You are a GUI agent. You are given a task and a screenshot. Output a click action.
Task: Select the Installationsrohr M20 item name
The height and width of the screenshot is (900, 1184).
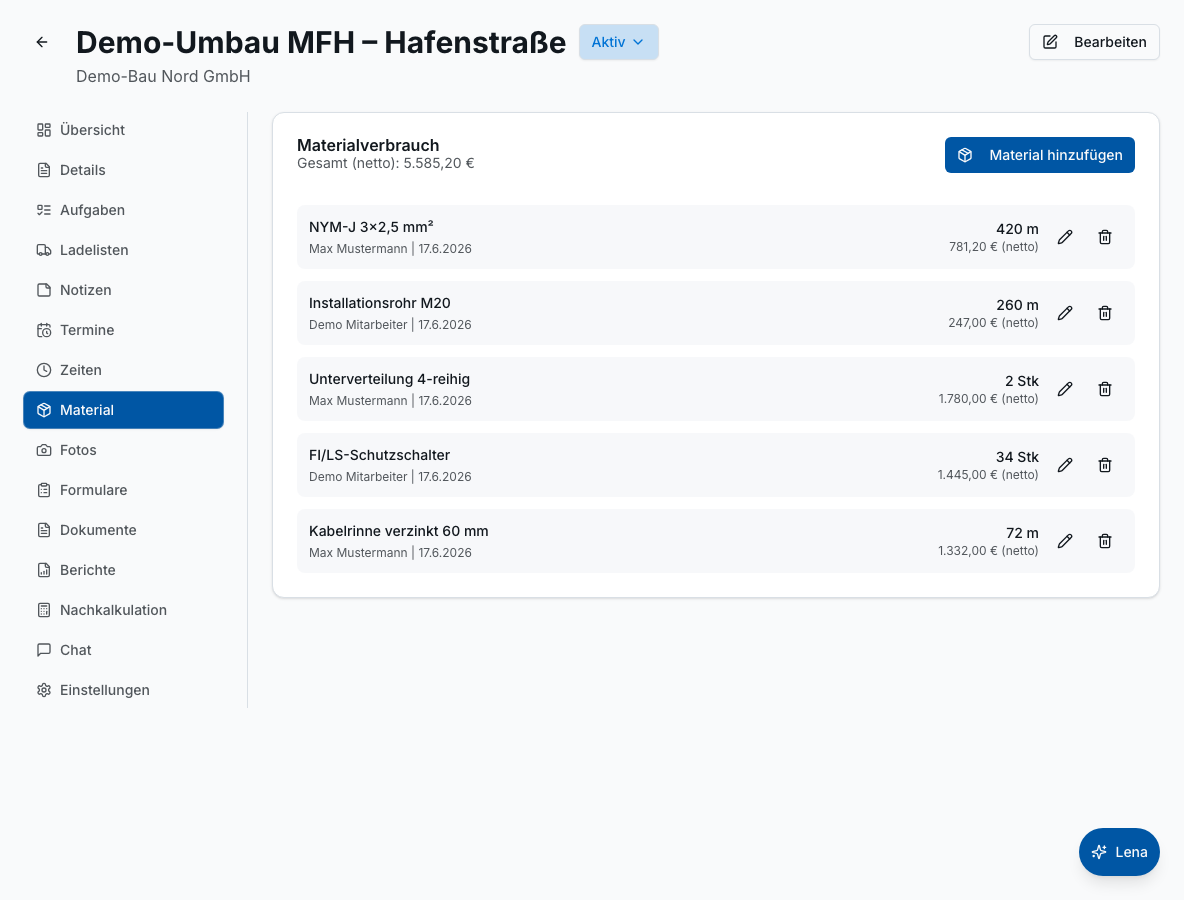tap(380, 303)
